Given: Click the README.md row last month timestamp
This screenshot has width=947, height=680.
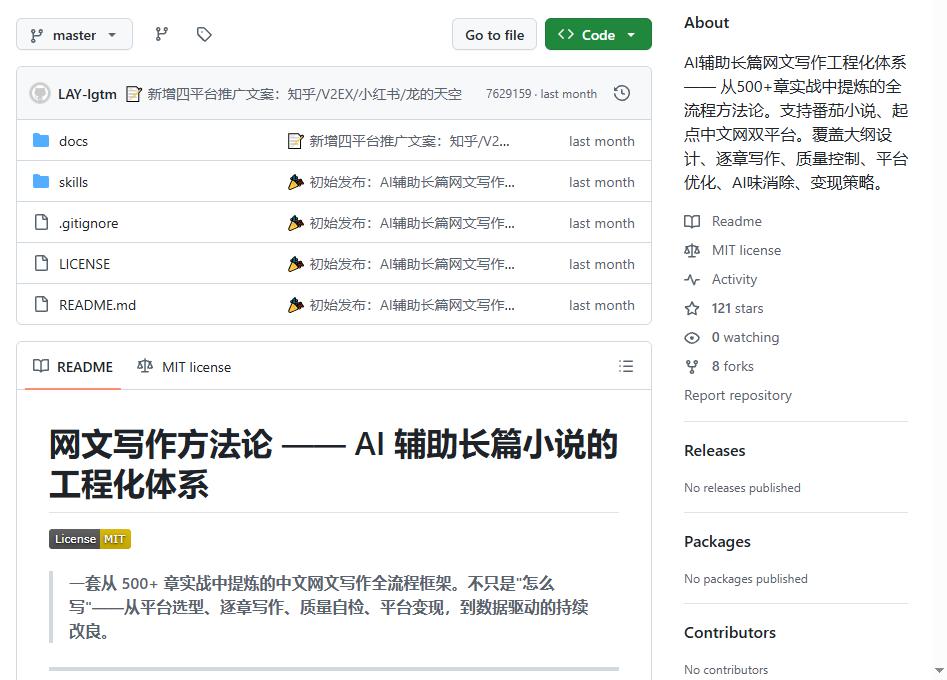Looking at the screenshot, I should (x=602, y=306).
